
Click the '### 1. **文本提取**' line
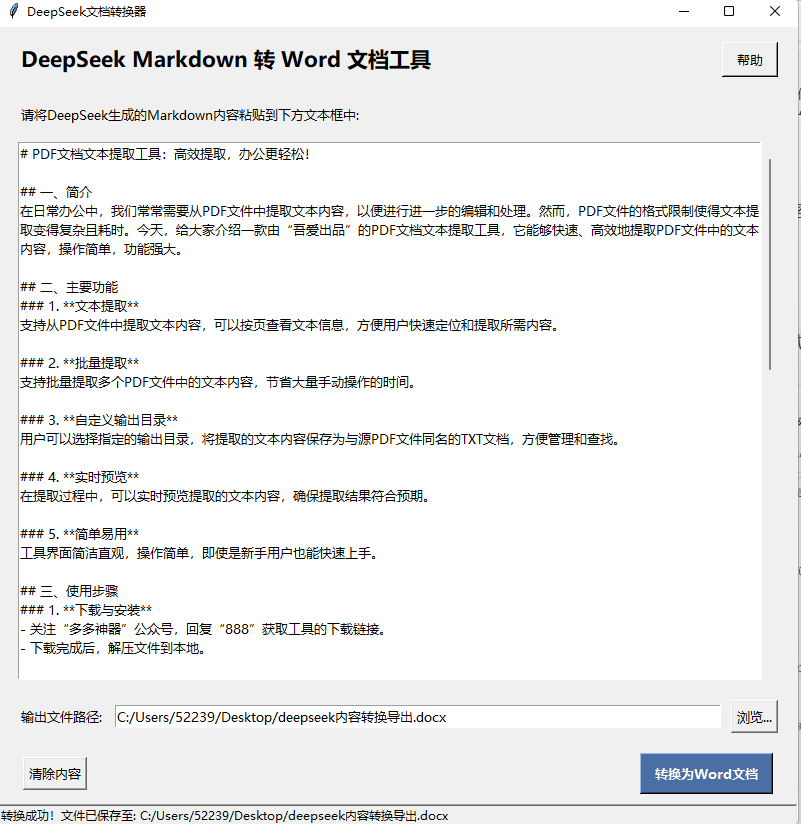pyautogui.click(x=79, y=306)
